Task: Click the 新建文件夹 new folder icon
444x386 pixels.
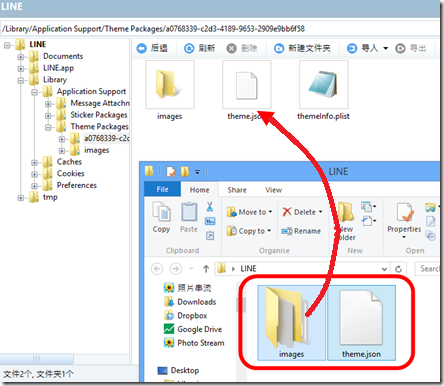Action: pyautogui.click(x=279, y=49)
